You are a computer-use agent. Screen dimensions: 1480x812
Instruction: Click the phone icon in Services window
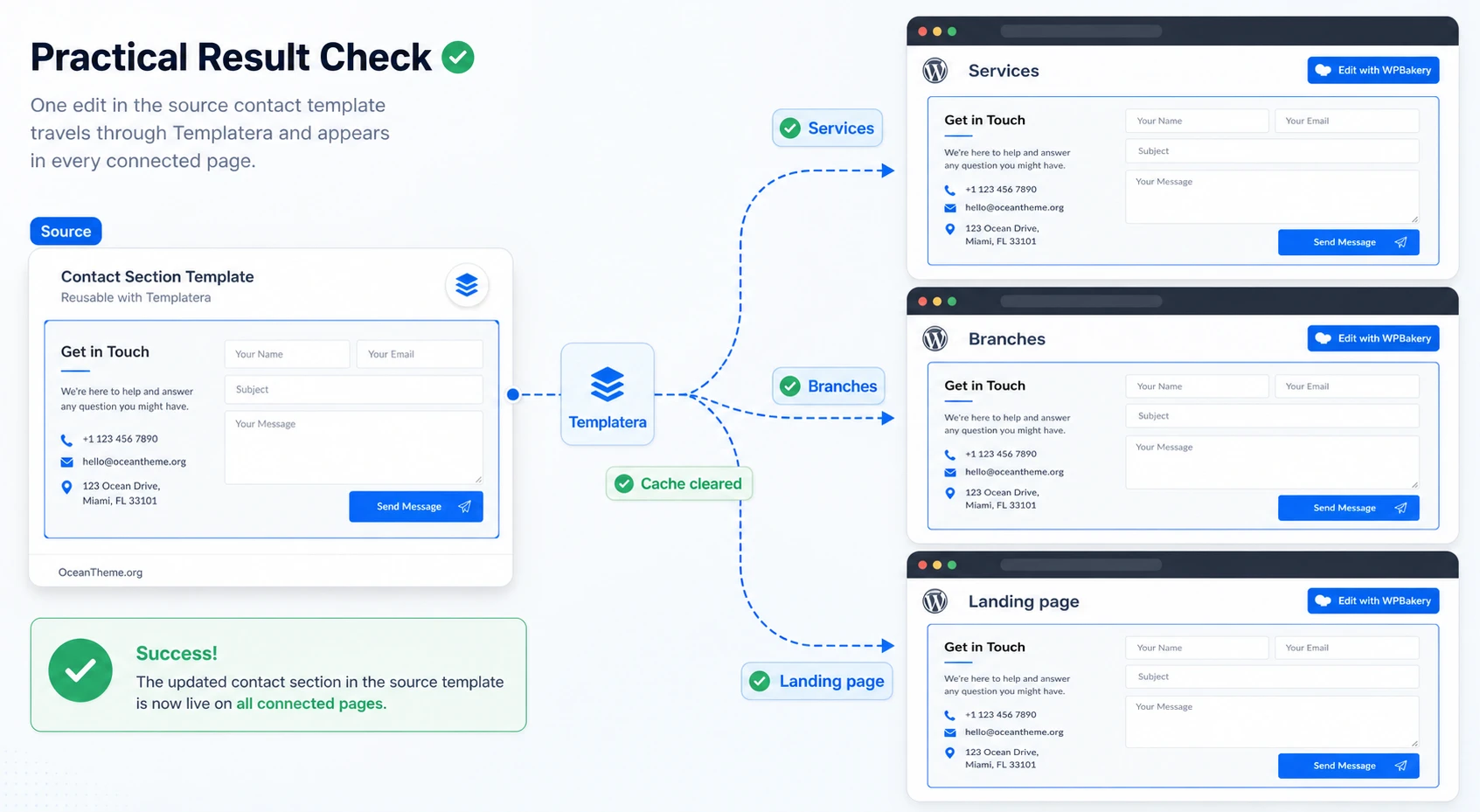coord(950,190)
